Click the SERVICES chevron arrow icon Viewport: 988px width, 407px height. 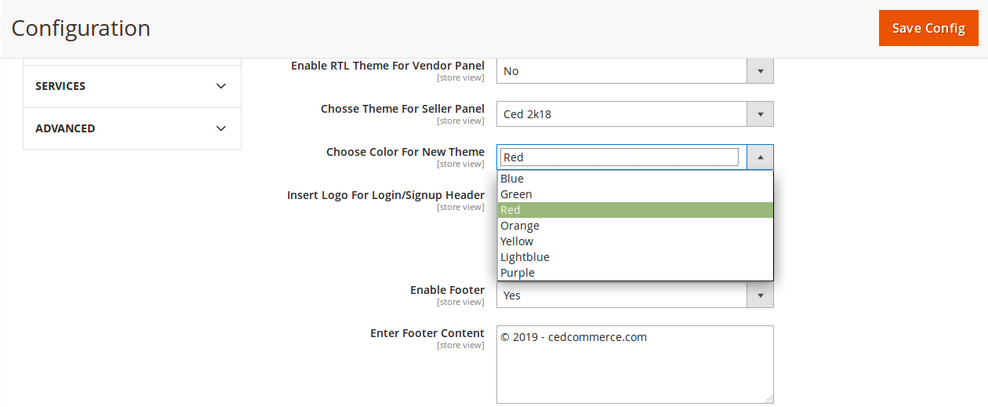pyautogui.click(x=221, y=86)
